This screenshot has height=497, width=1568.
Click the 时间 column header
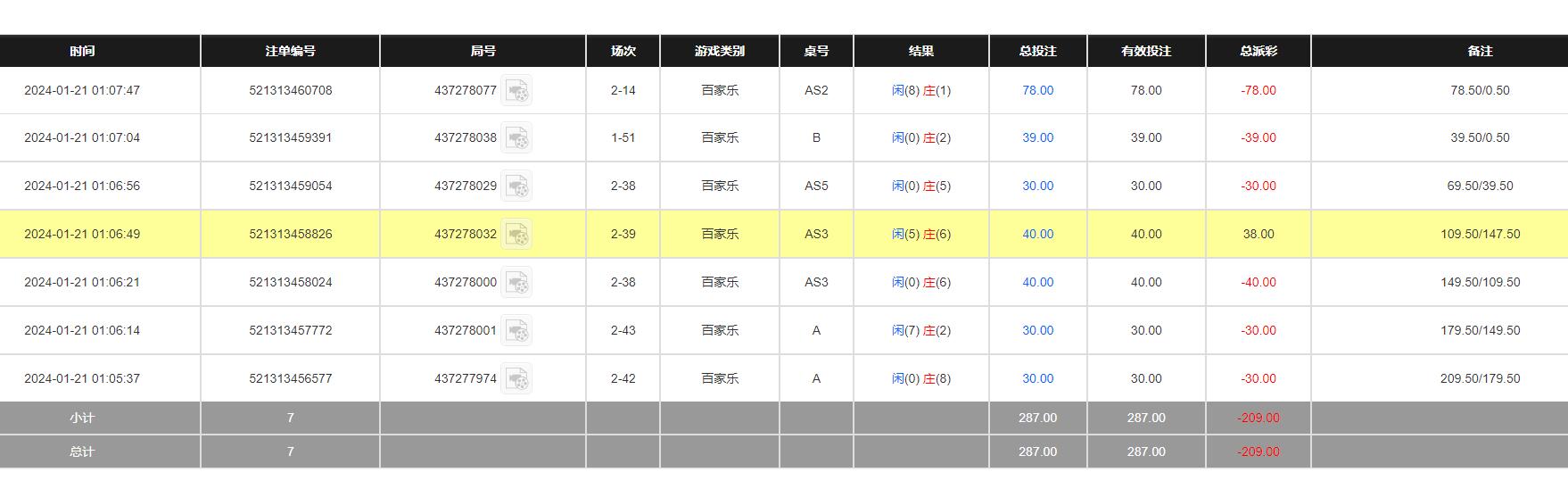[82, 52]
